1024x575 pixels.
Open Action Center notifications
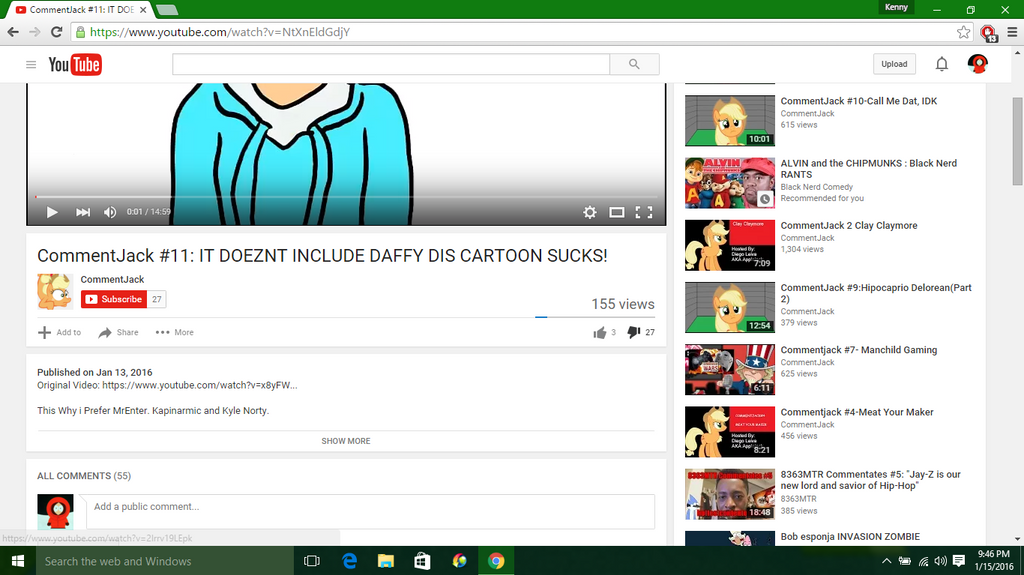pyautogui.click(x=959, y=561)
